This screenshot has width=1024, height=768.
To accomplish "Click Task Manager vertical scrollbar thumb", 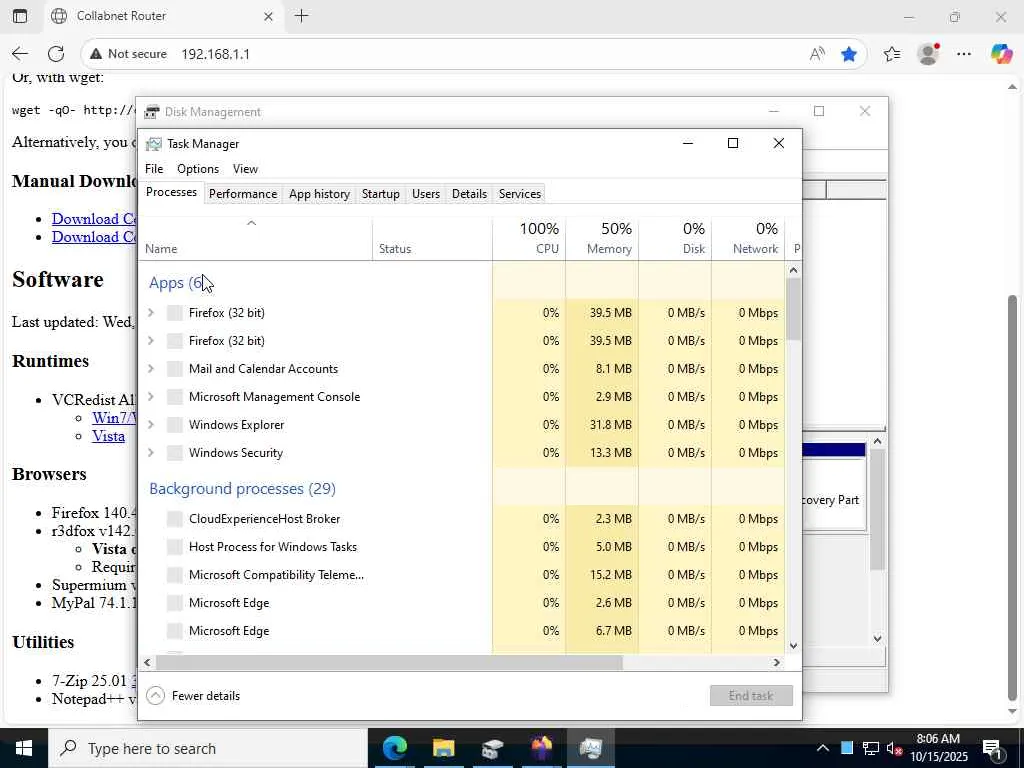I will pyautogui.click(x=793, y=310).
